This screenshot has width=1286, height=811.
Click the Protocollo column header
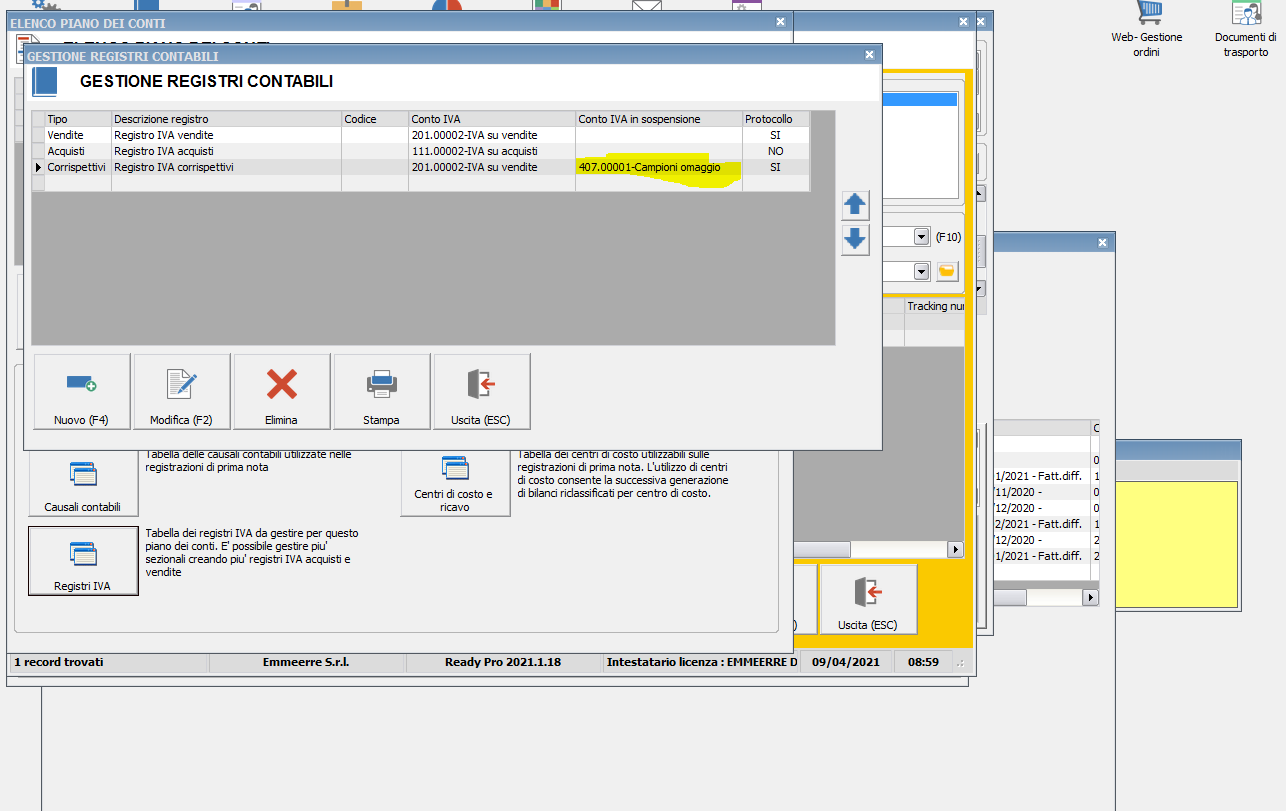click(775, 119)
